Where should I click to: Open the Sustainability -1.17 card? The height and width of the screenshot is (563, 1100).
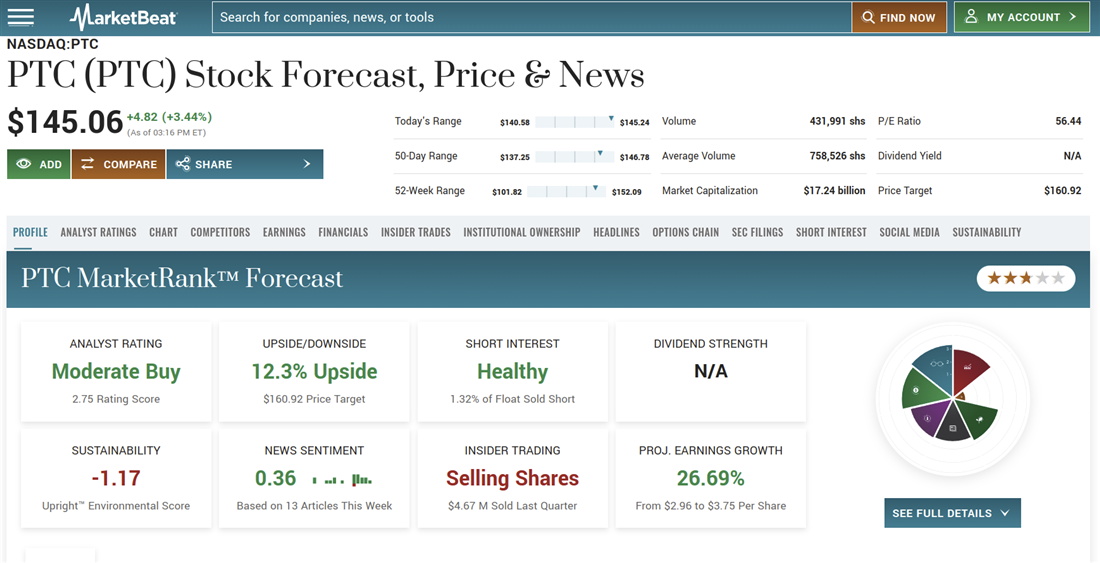click(x=116, y=478)
